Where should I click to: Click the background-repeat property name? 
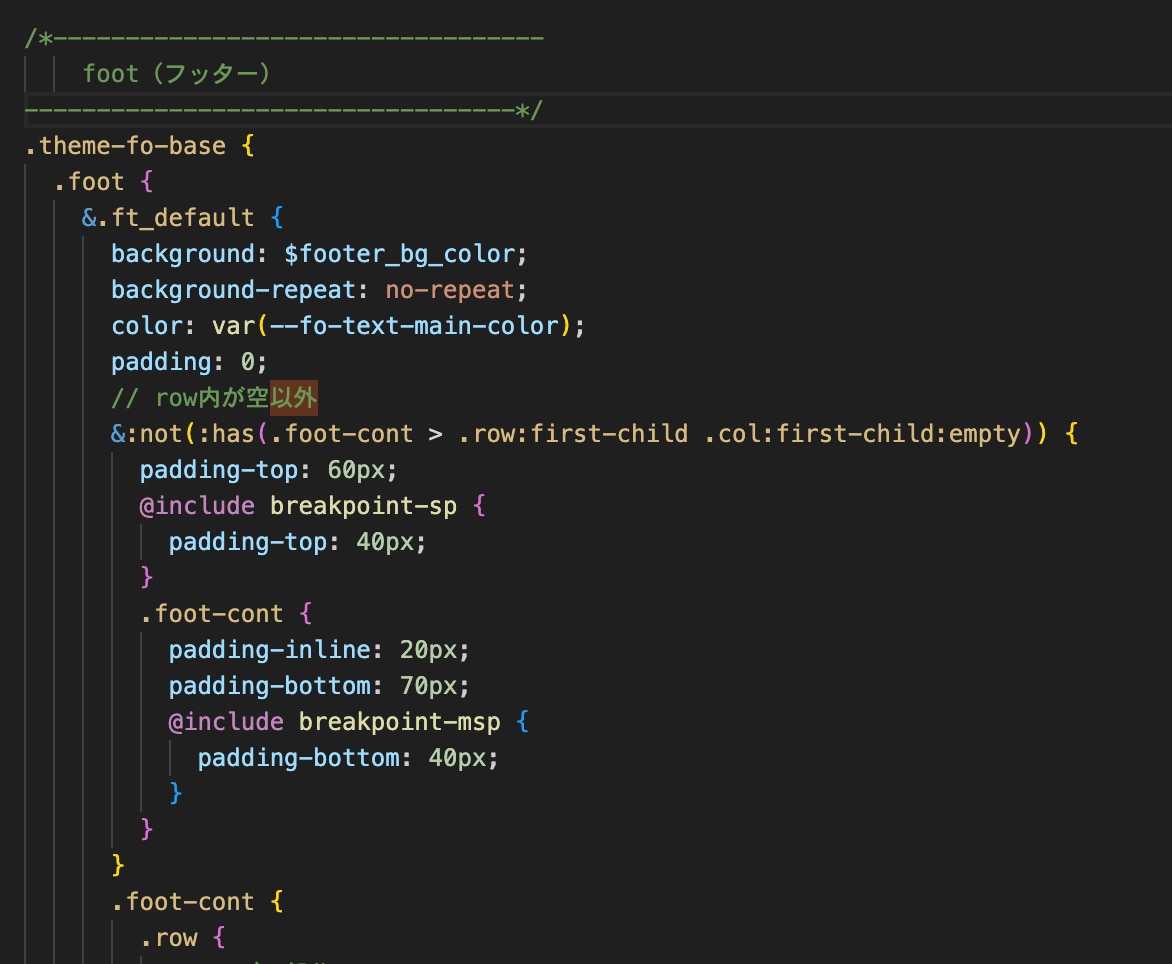(x=233, y=290)
